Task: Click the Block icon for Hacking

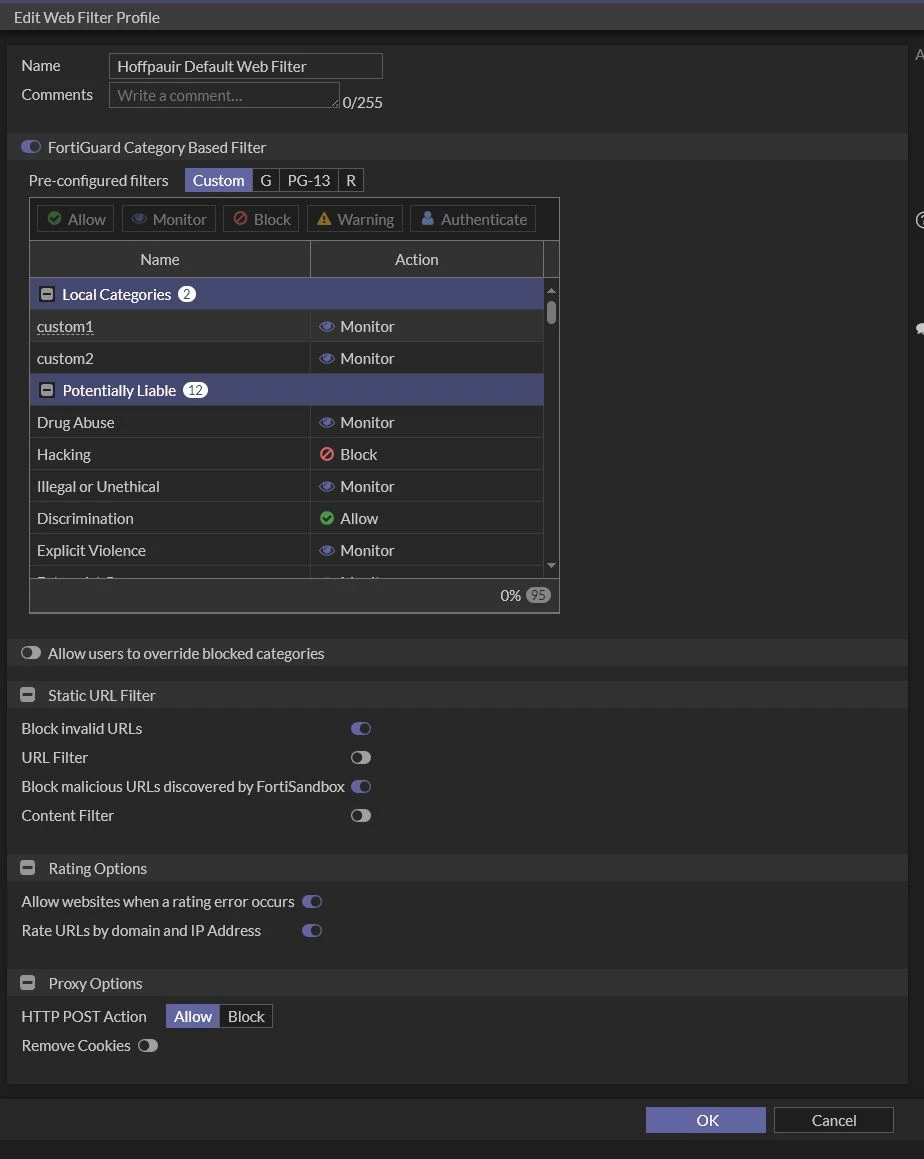Action: (x=327, y=455)
